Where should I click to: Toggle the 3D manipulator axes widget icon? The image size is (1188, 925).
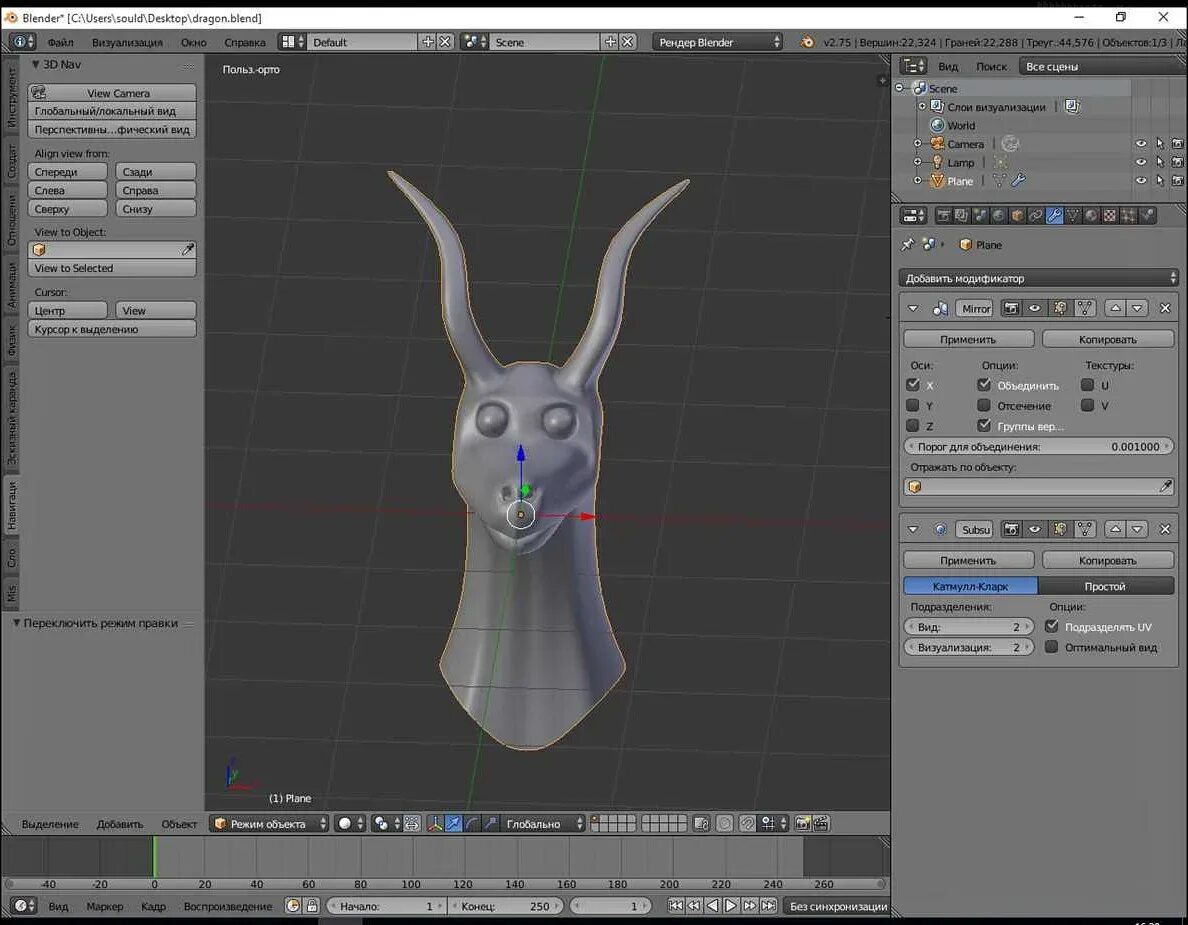435,823
